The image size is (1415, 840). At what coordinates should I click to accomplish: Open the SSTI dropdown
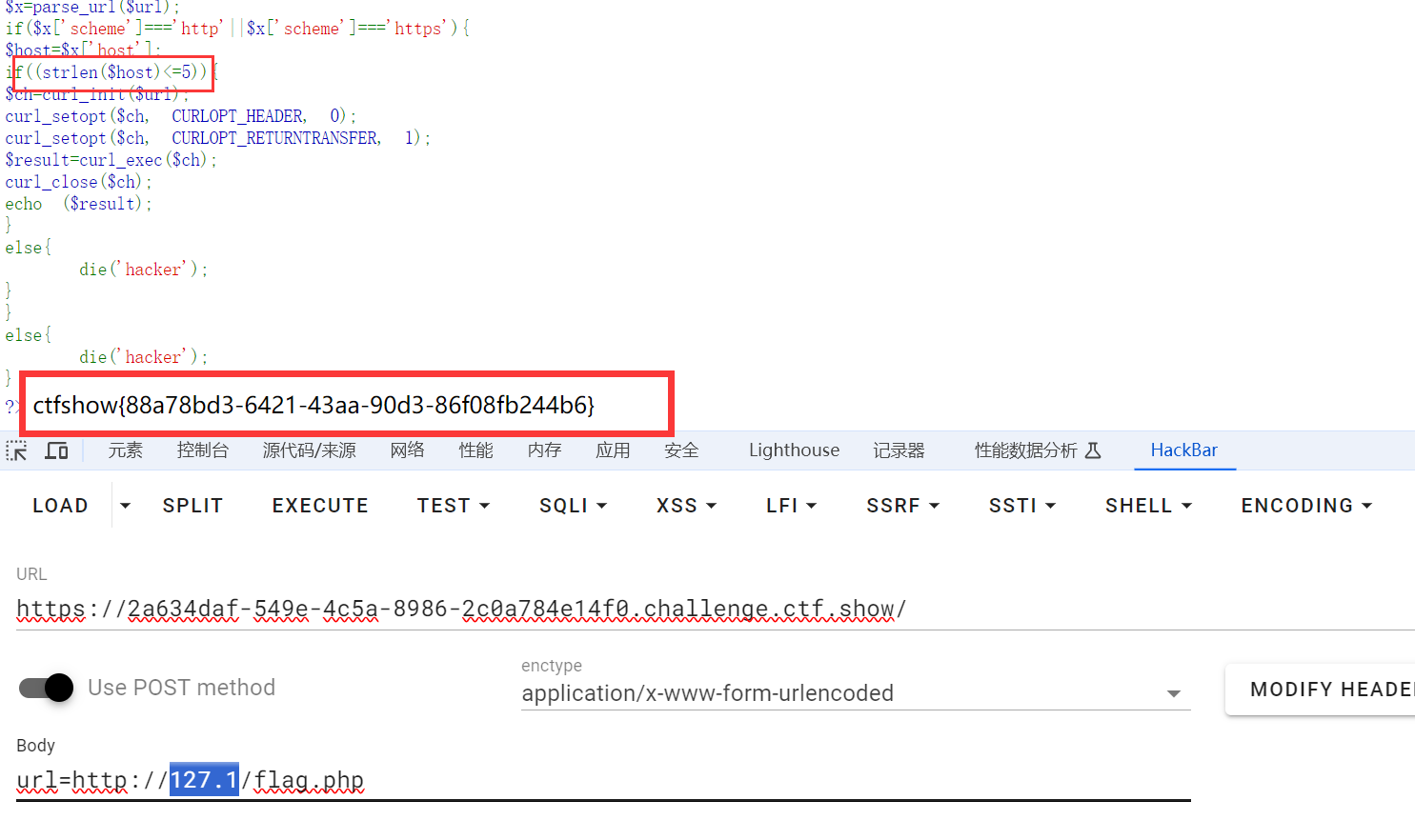tap(1021, 506)
